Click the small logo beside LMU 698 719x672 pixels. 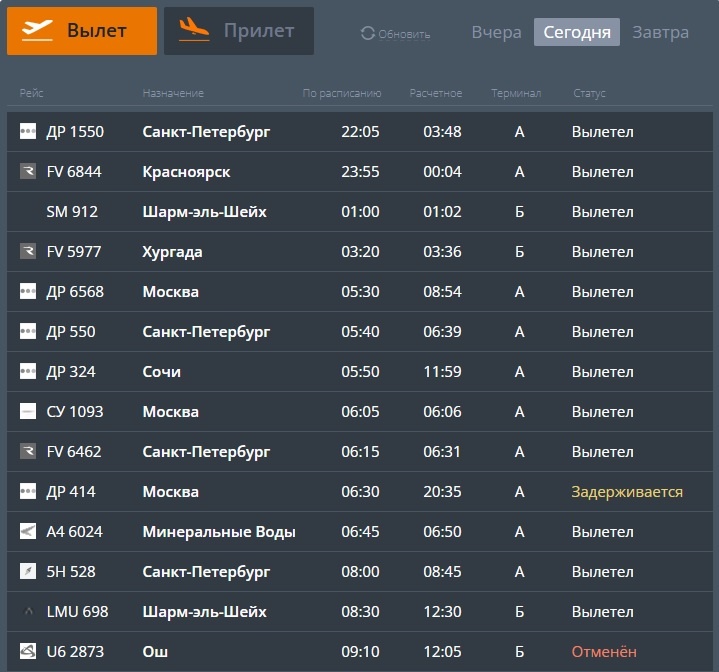28,611
